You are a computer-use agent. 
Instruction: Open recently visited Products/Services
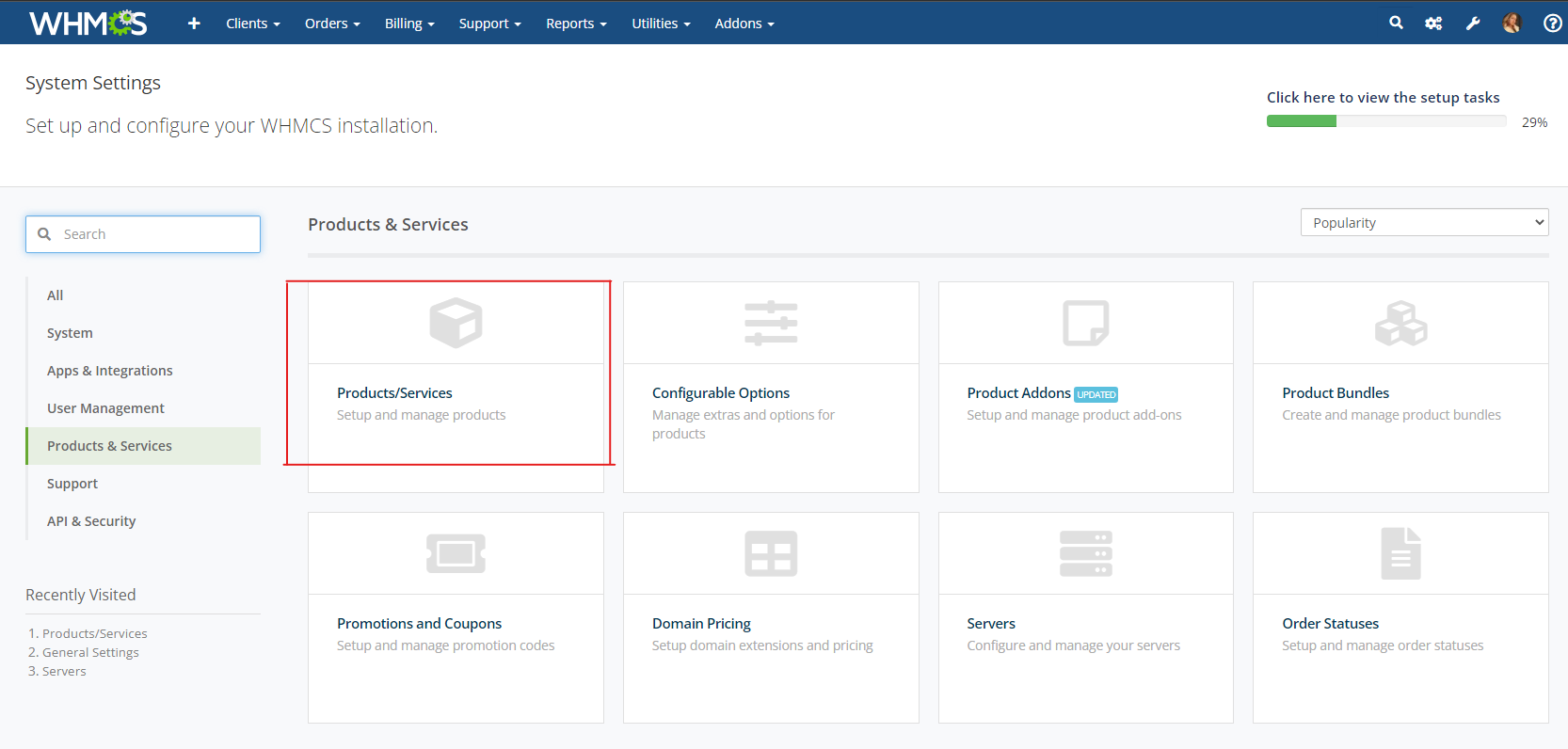[94, 633]
